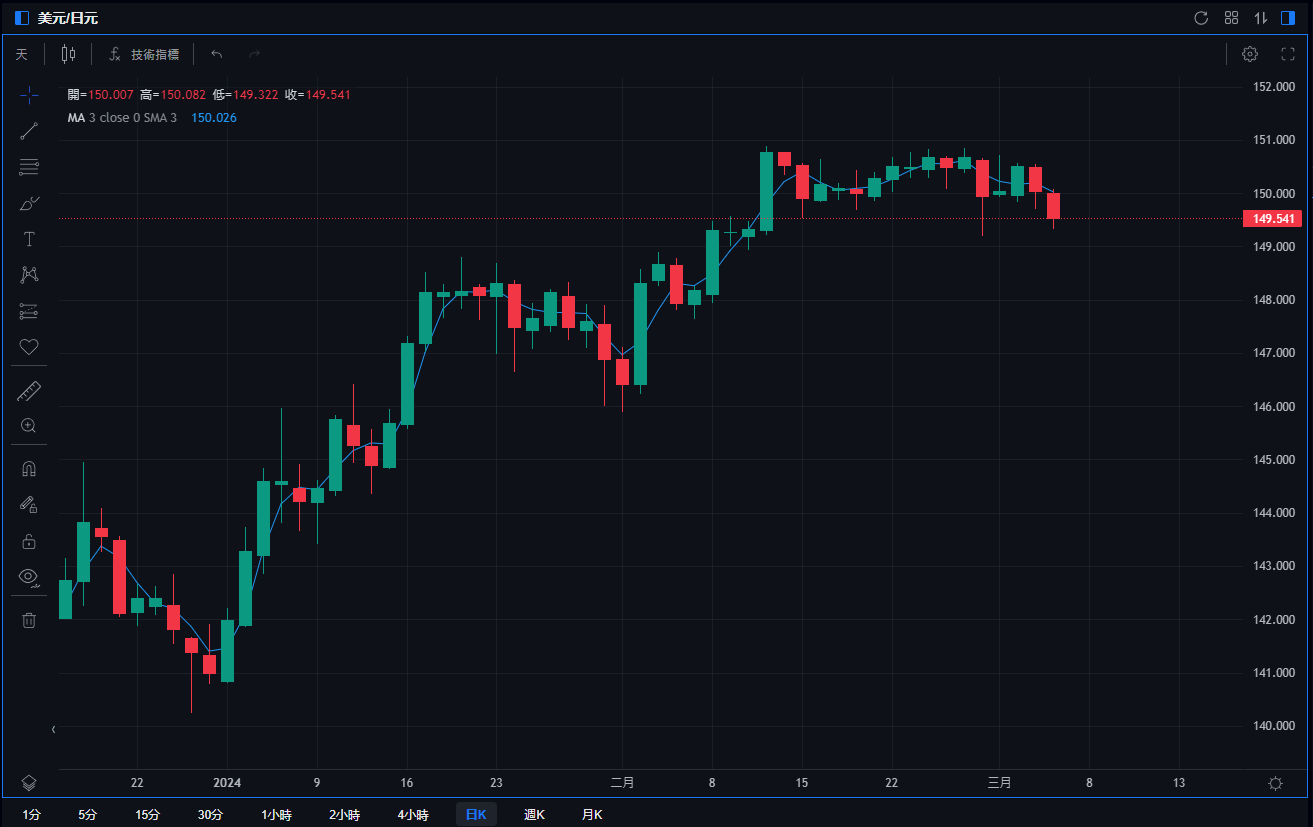Image resolution: width=1313 pixels, height=827 pixels.
Task: Click the refresh icon in title bar
Action: pos(1201,18)
